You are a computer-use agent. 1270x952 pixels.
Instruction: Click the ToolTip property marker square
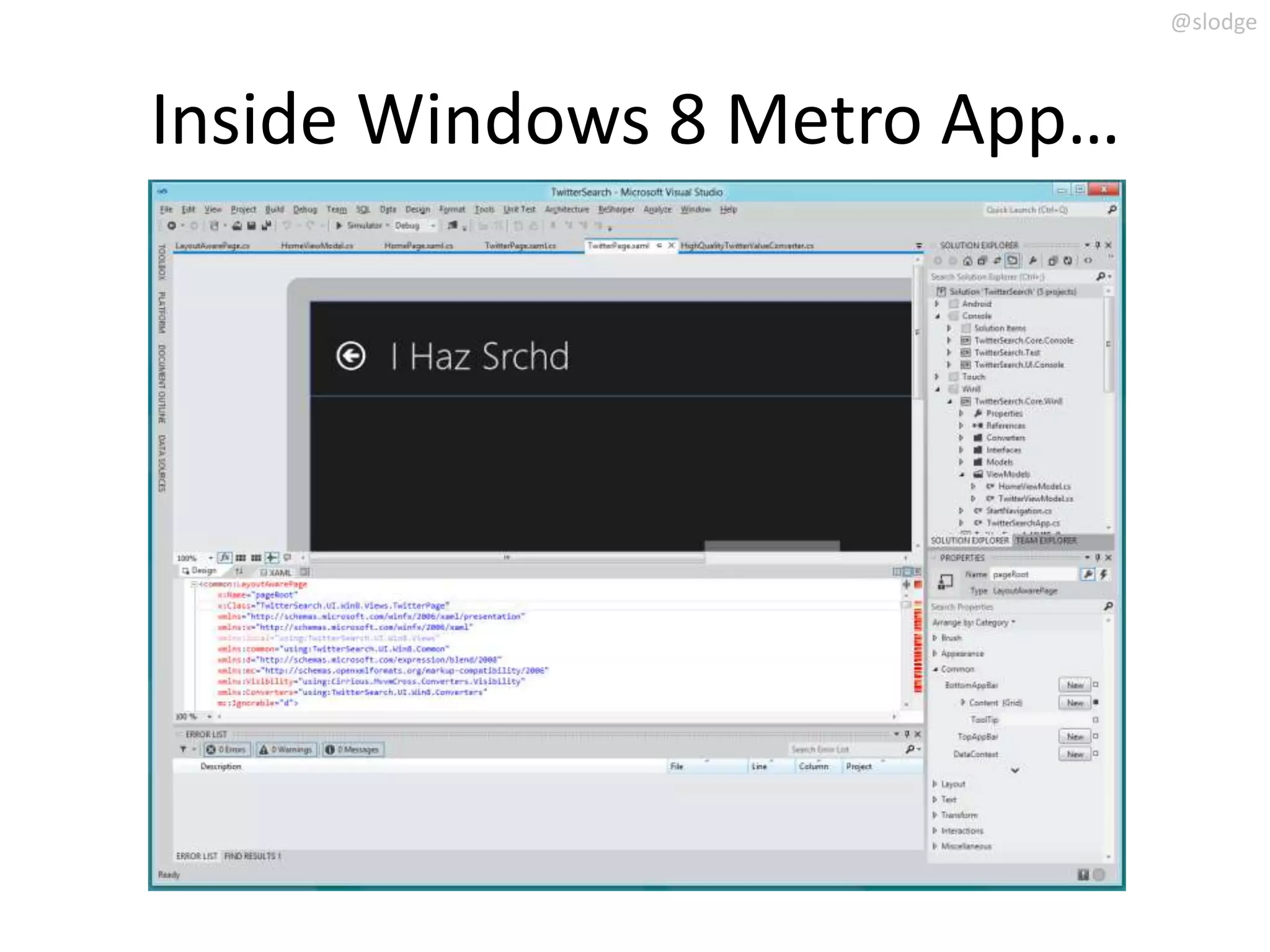[1096, 720]
